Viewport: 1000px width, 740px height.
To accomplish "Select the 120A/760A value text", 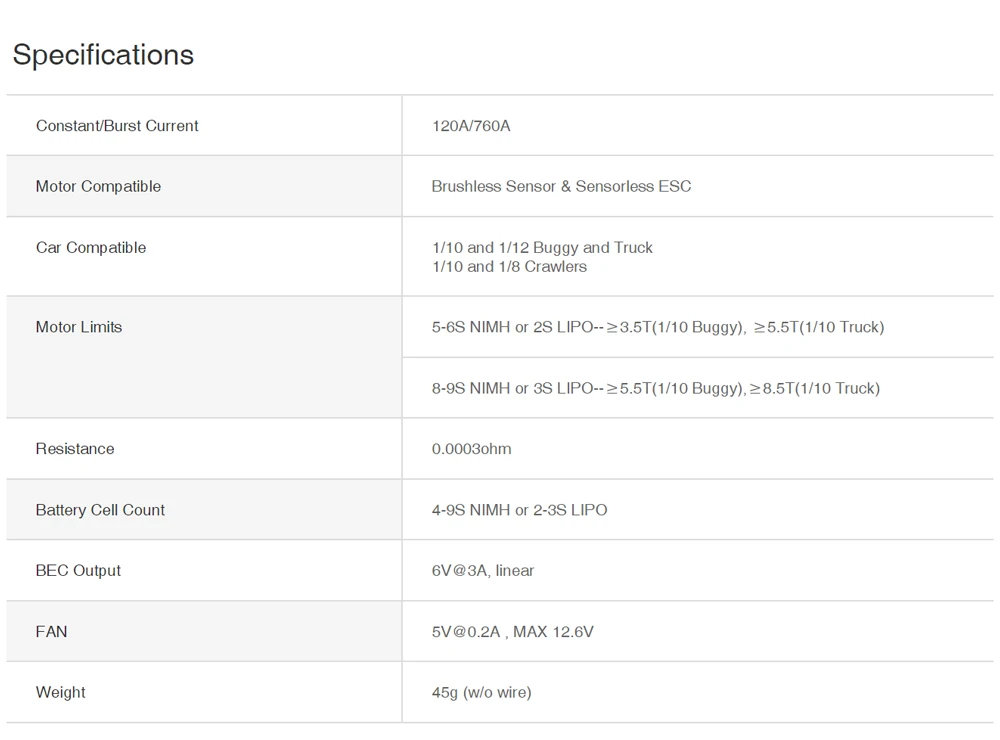I will (x=471, y=126).
